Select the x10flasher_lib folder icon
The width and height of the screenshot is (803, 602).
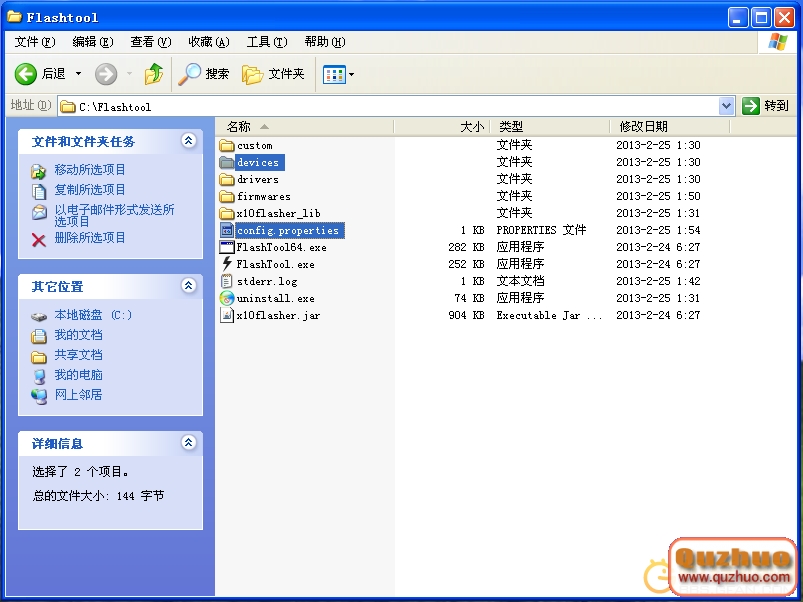[226, 213]
